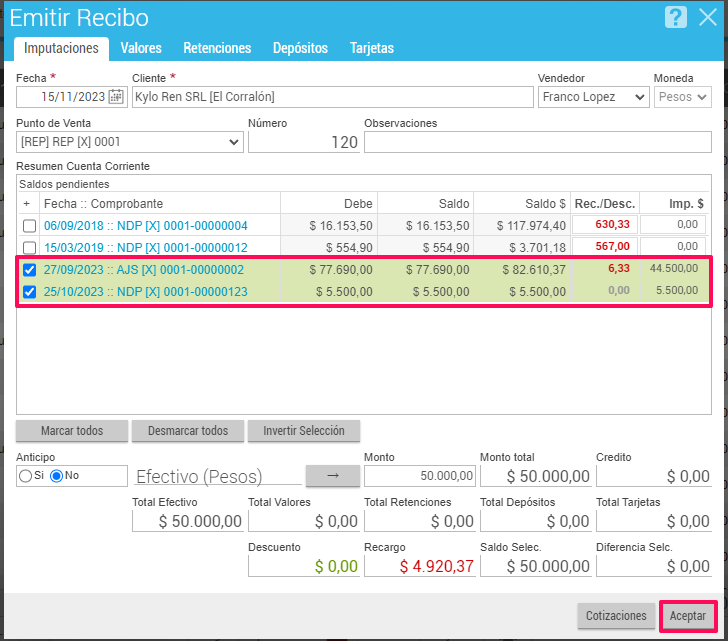Edit Rec./Desc. value 6,33
This screenshot has height=641, width=728.
(x=604, y=269)
